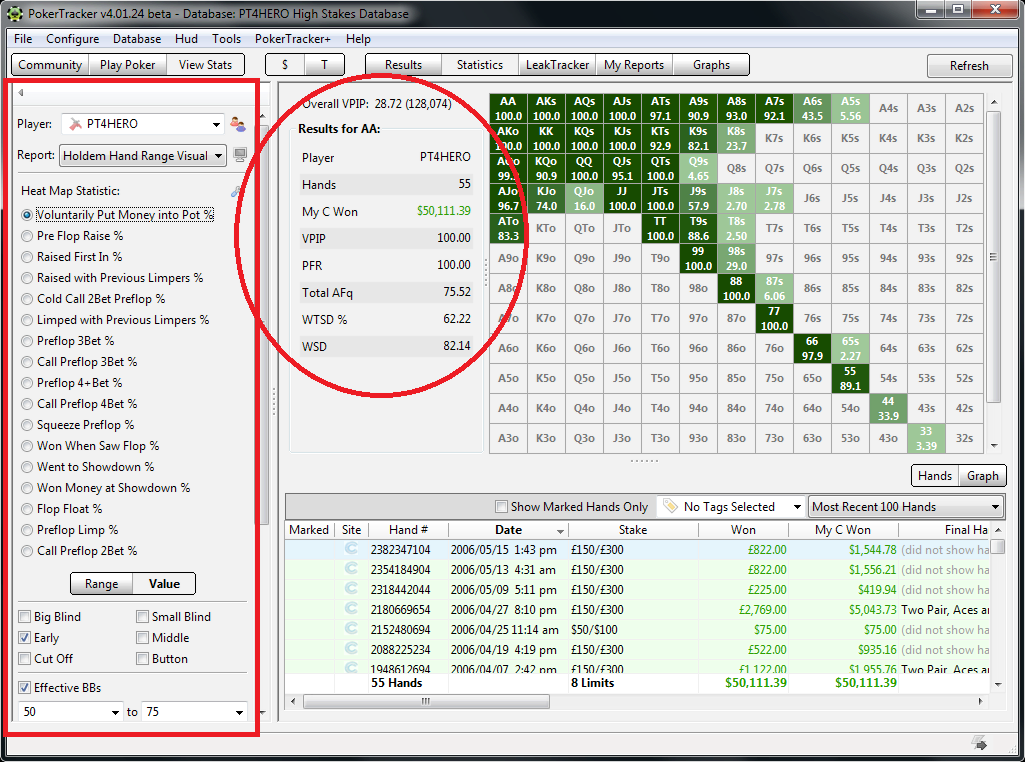Open the PokerTracker+ menu

tap(295, 39)
